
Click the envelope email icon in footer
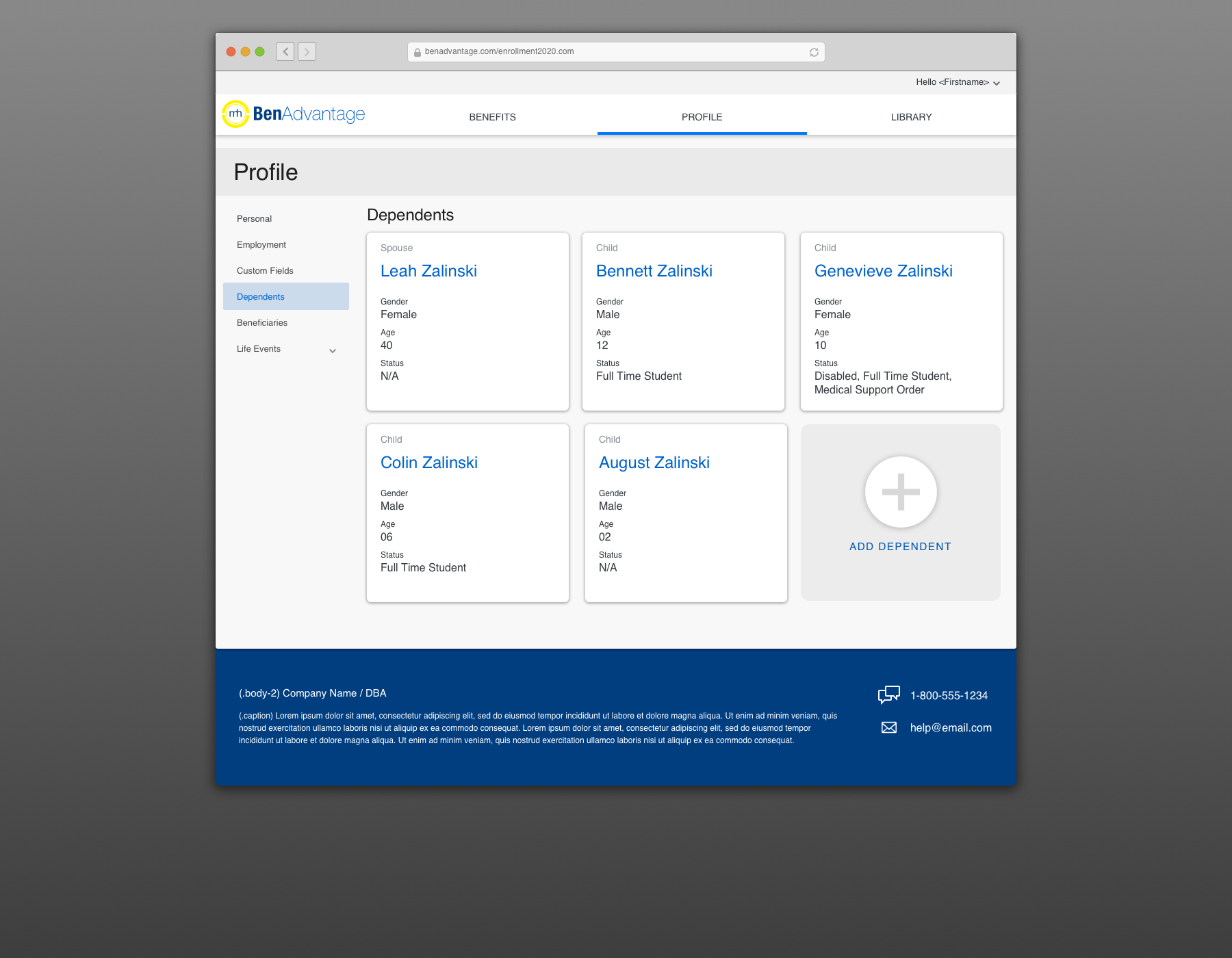pyautogui.click(x=889, y=727)
